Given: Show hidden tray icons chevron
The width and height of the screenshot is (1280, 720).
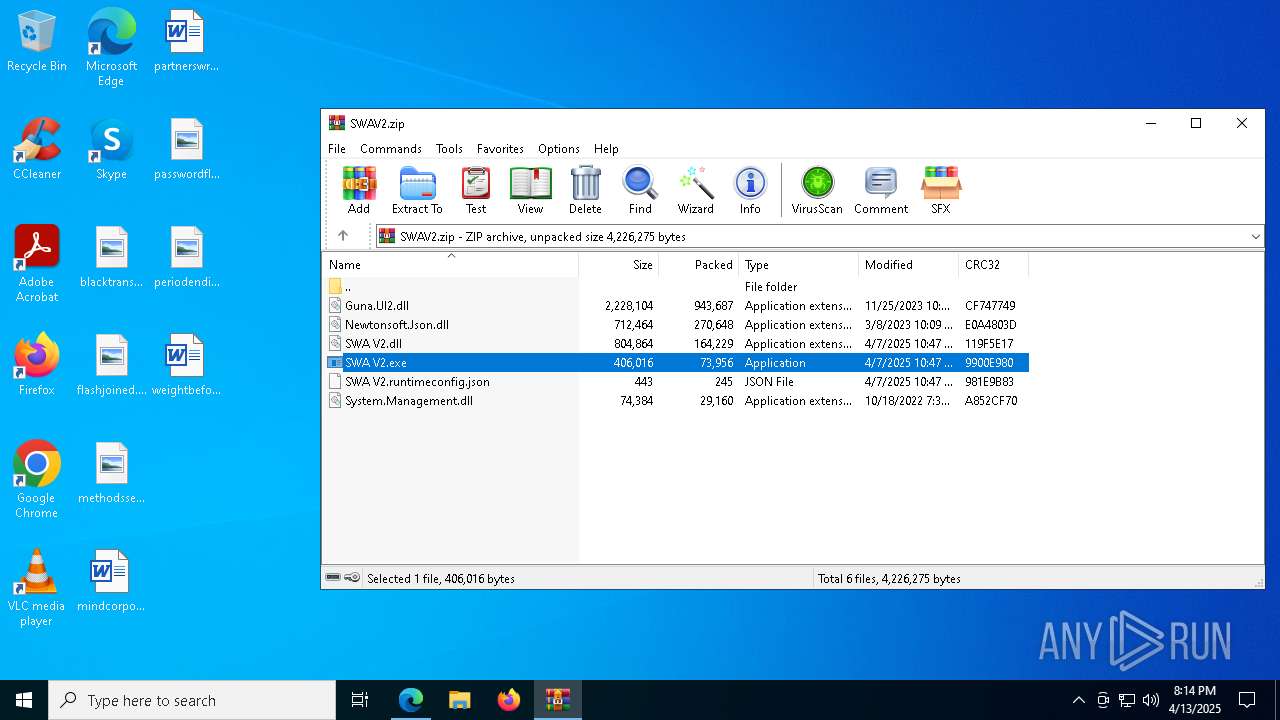Looking at the screenshot, I should pyautogui.click(x=1078, y=700).
